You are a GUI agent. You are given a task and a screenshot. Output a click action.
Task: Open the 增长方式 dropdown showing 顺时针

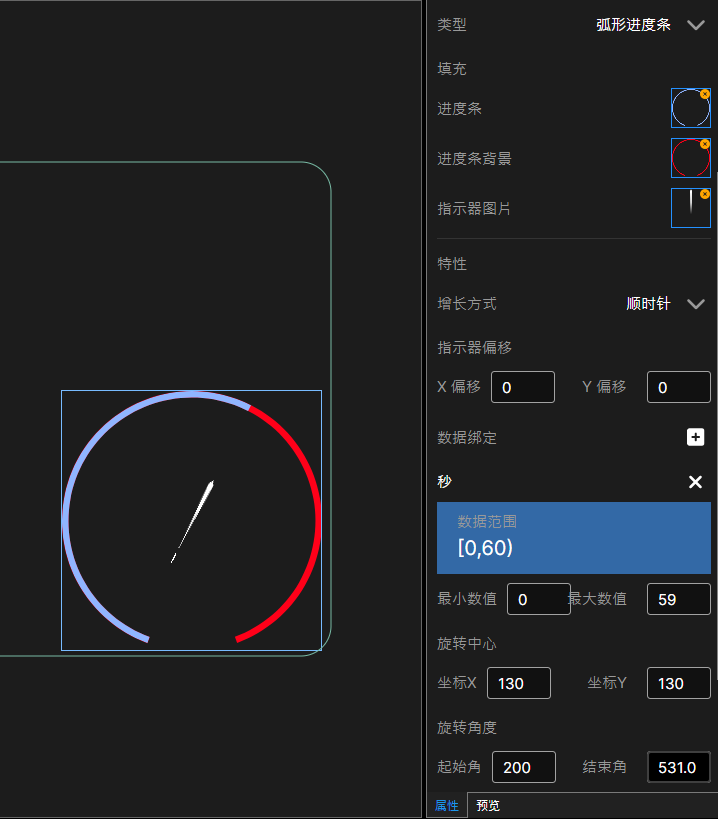[665, 303]
